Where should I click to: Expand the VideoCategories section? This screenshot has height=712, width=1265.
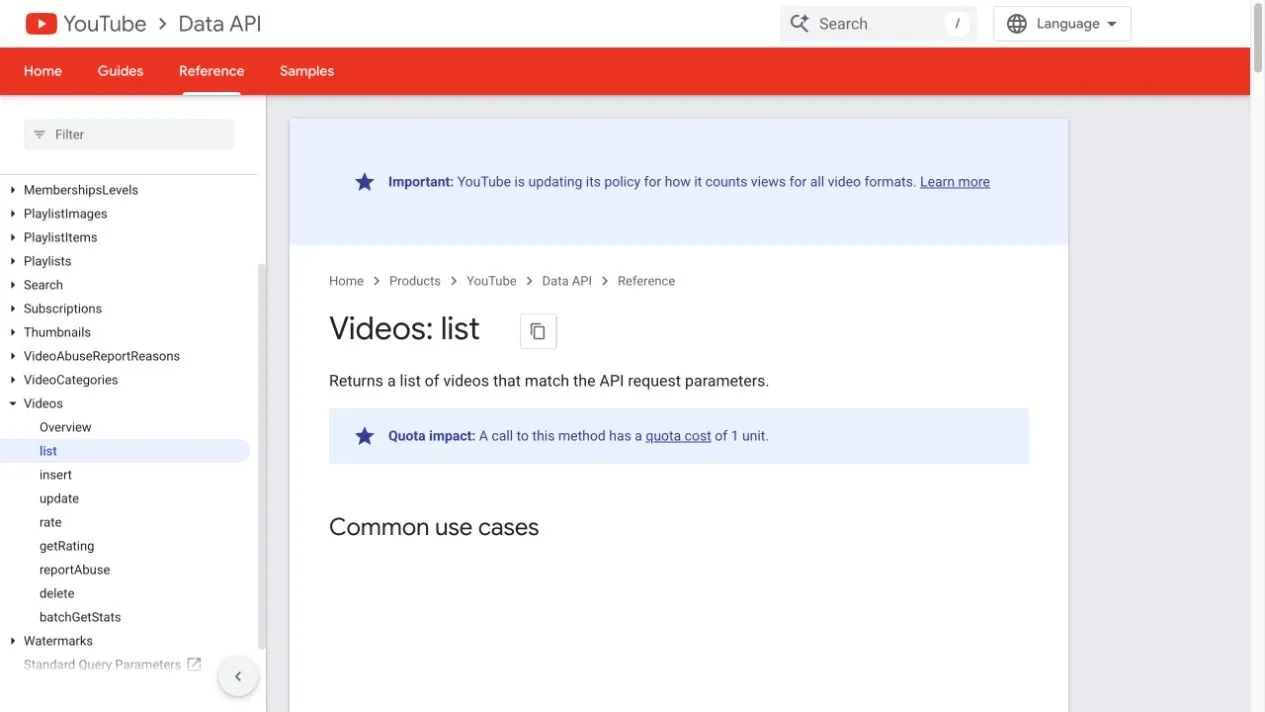coord(13,380)
